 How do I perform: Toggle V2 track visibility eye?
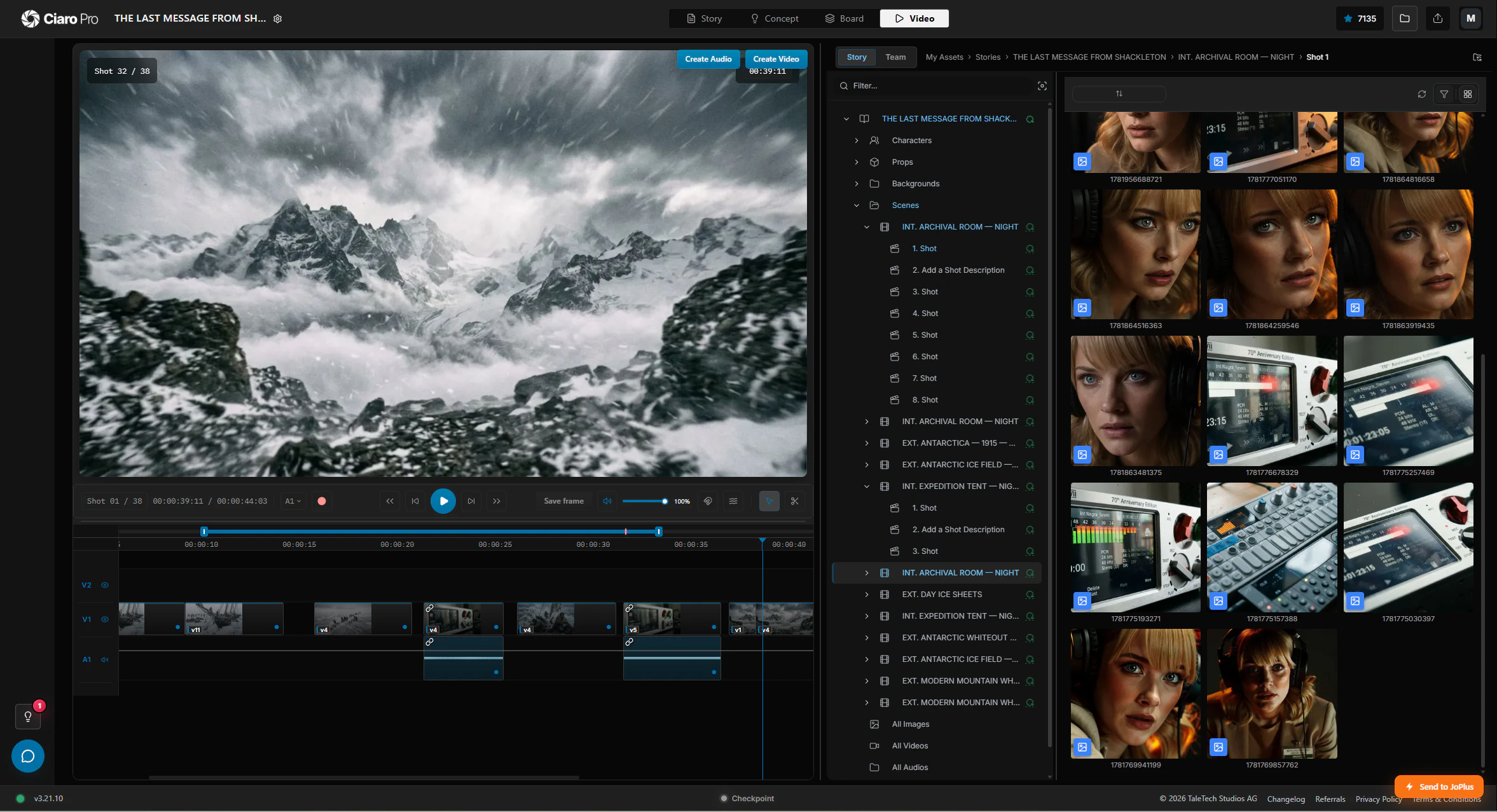tap(105, 585)
